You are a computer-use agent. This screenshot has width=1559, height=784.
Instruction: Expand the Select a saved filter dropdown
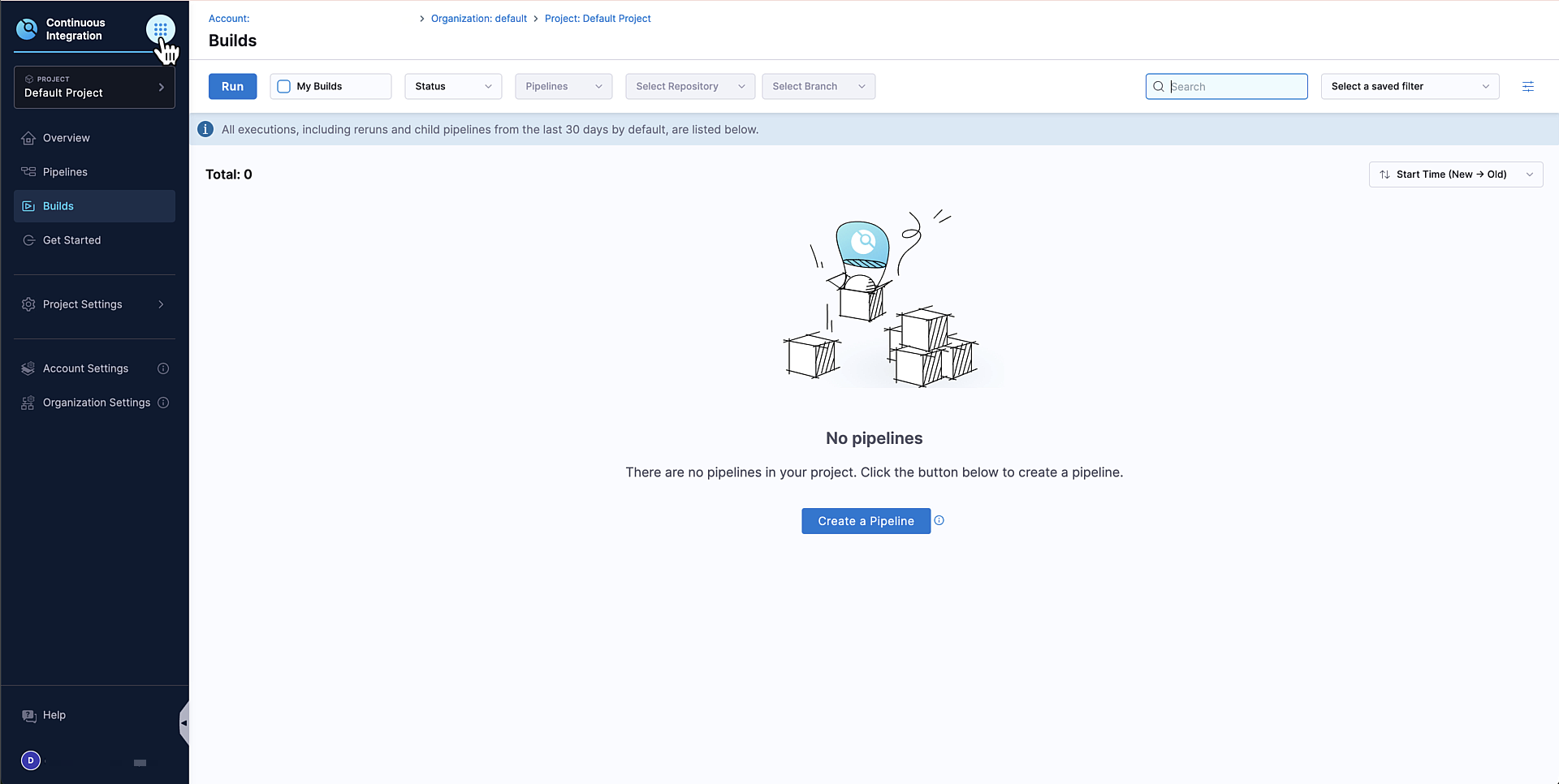click(1409, 87)
